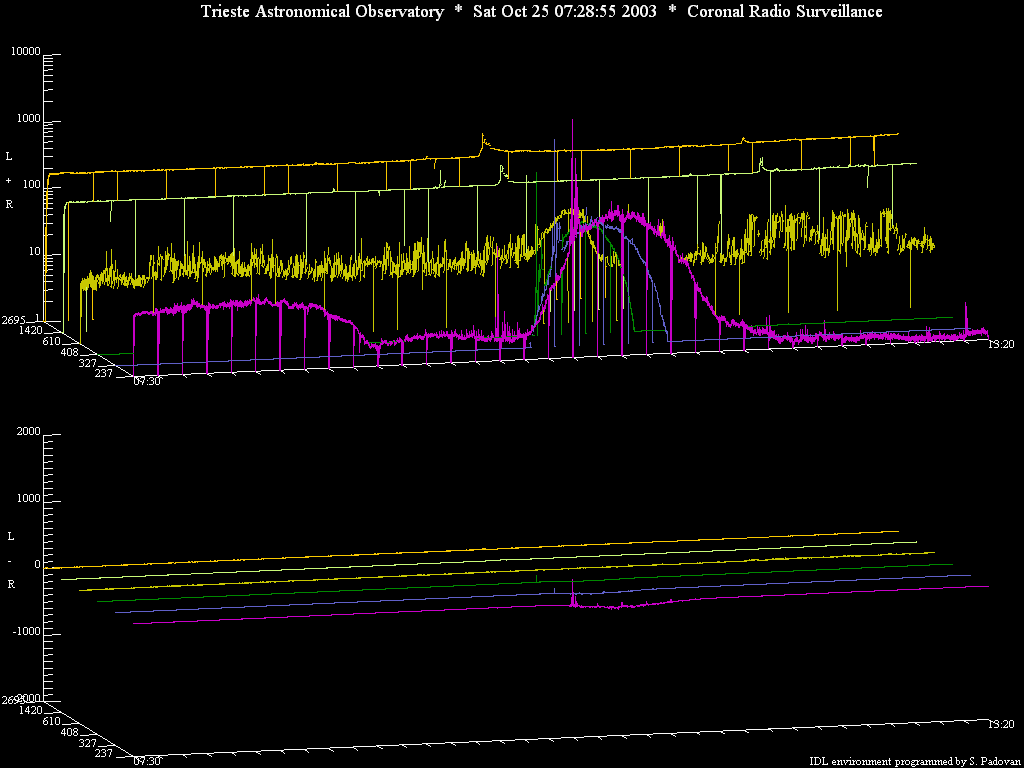Click the "327" frequency label in L-R plot
Image resolution: width=1024 pixels, height=768 pixels.
click(x=87, y=743)
